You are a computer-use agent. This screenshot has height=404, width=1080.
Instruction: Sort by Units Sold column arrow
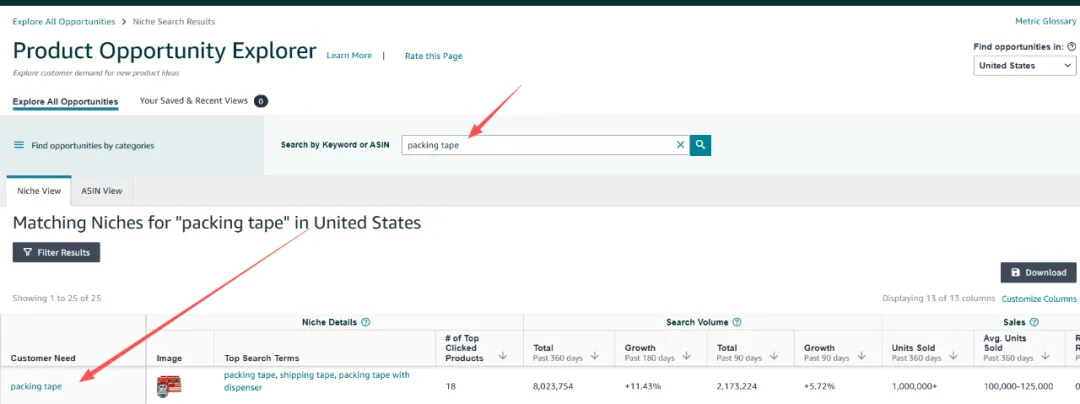[x=952, y=354]
